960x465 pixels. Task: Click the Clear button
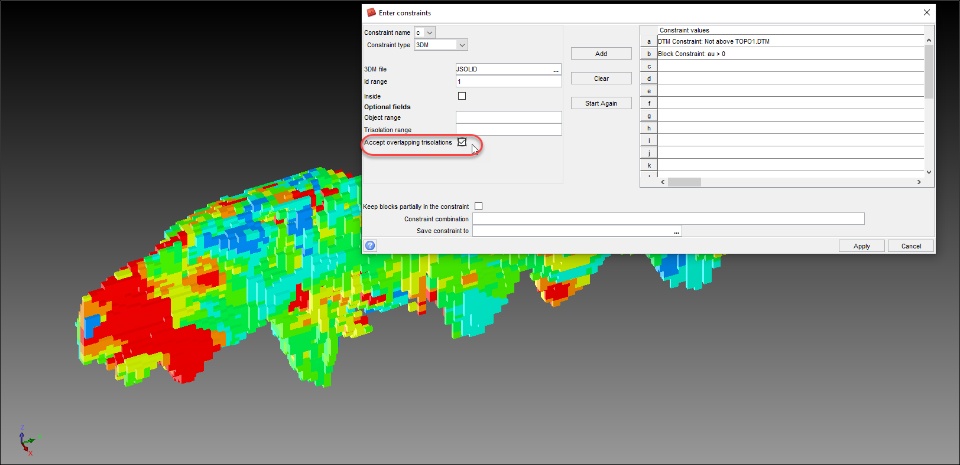[x=601, y=79]
